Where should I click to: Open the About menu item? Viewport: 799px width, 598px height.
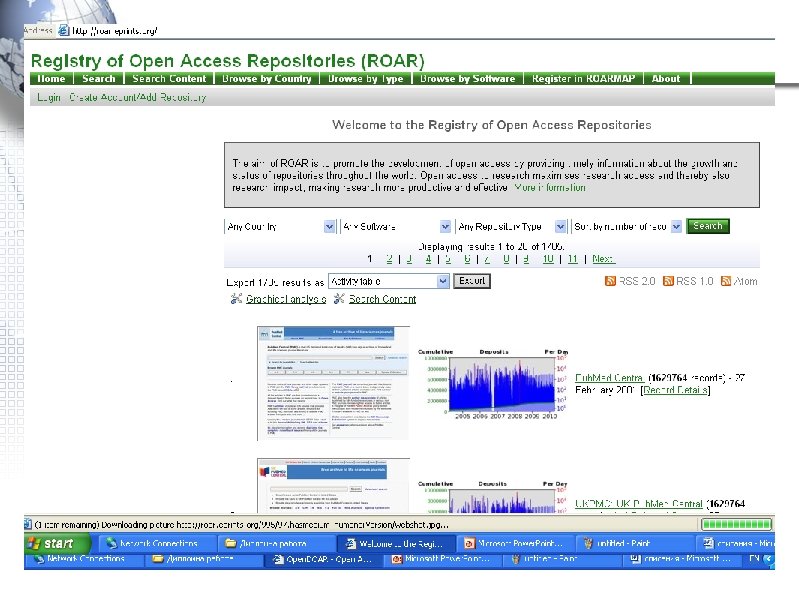665,78
